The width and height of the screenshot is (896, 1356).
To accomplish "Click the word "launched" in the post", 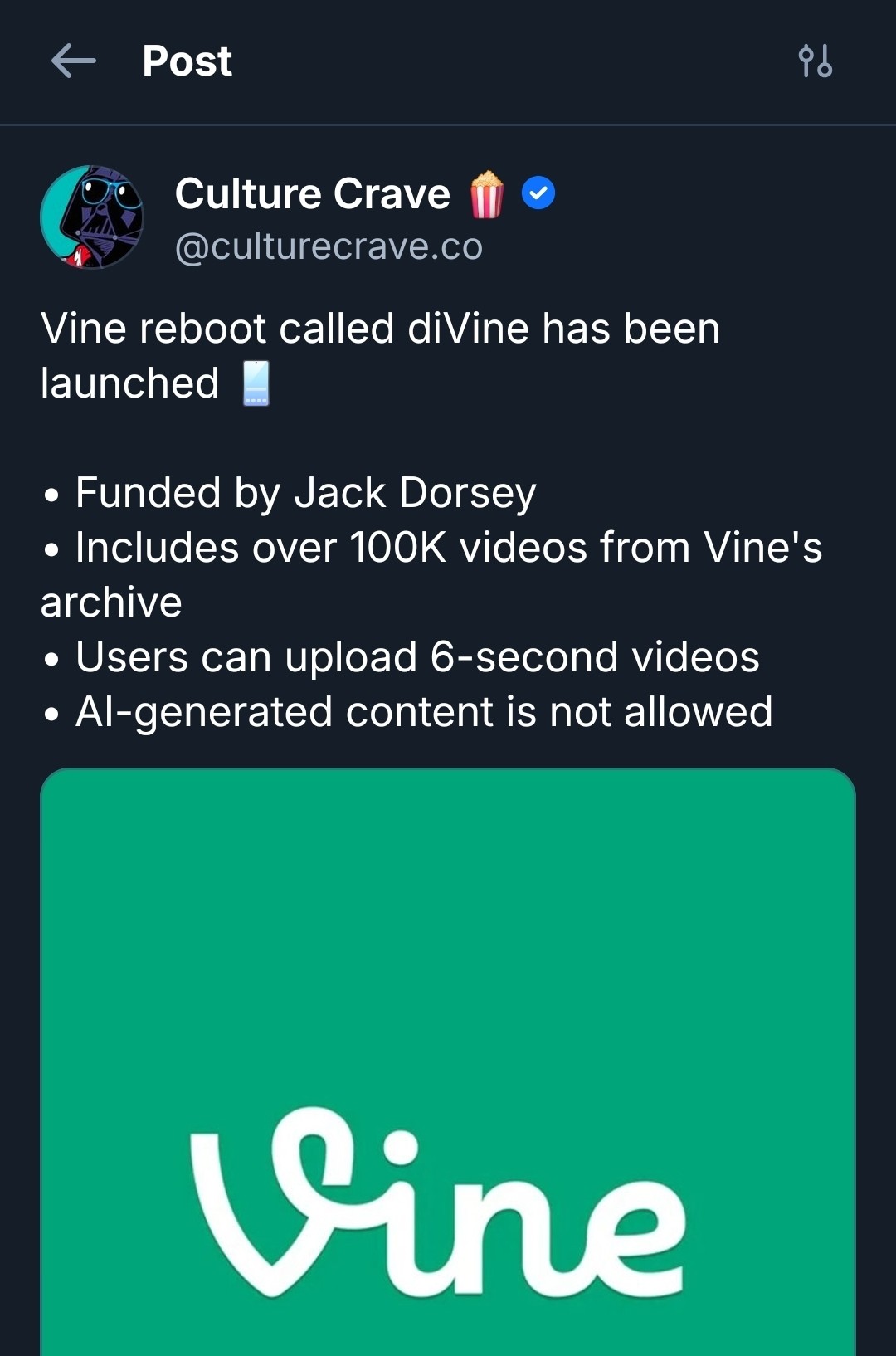I will click(129, 383).
